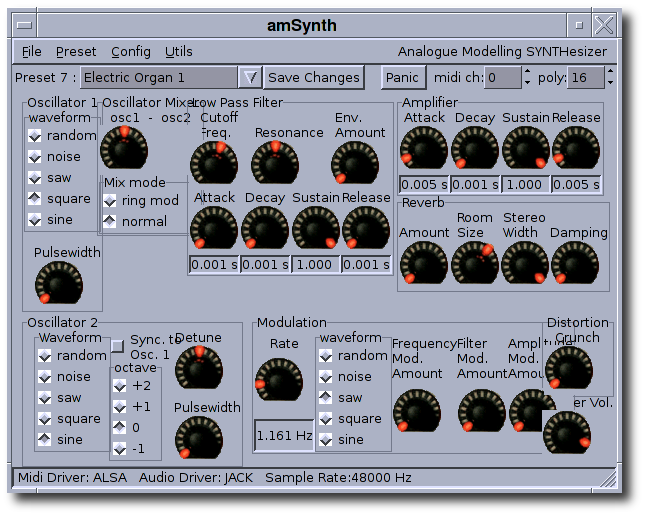The width and height of the screenshot is (645, 516).
Task: Click the poly value field
Action: 586,77
